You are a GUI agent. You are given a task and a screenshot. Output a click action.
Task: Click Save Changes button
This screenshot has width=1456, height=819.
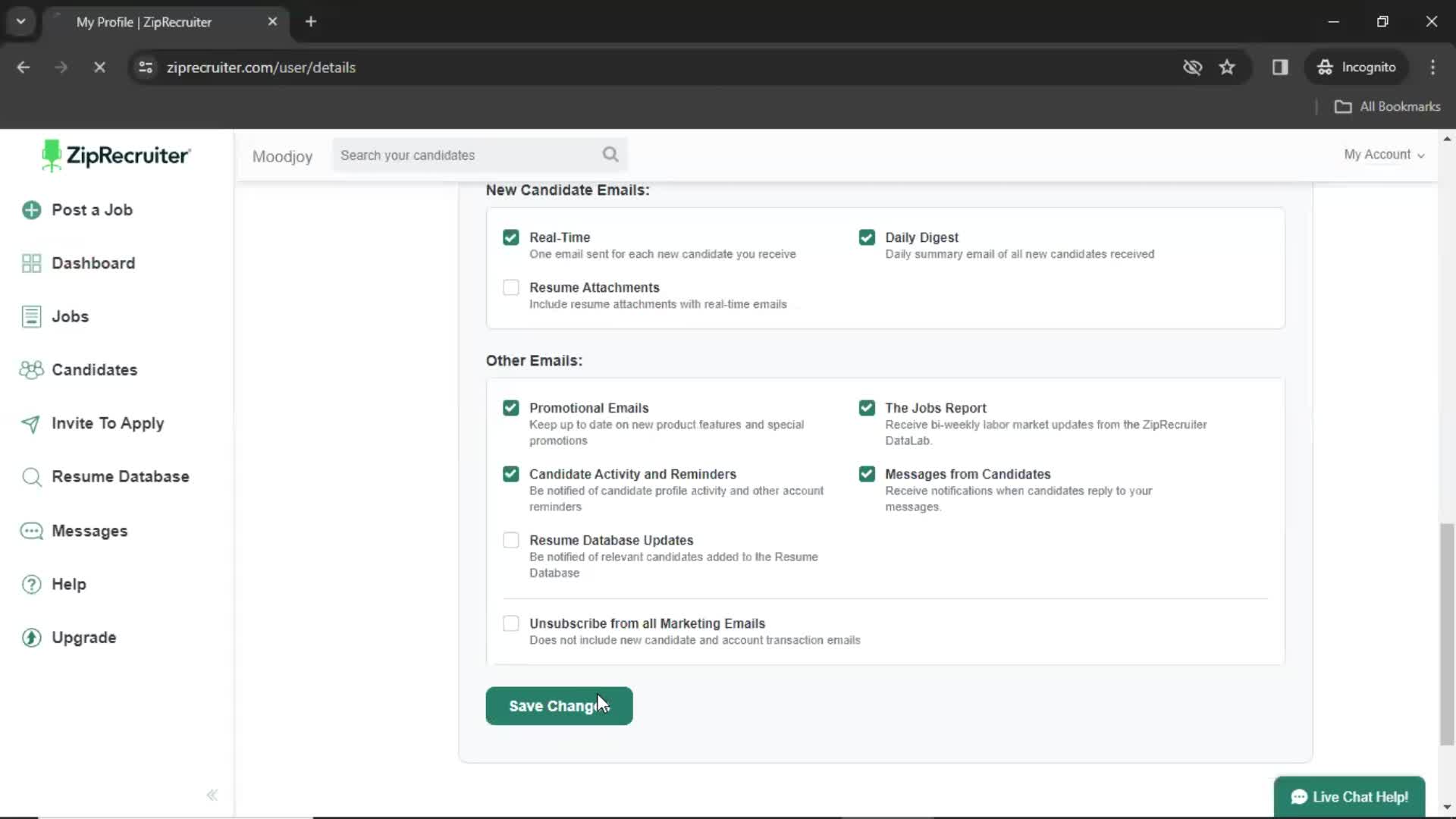pyautogui.click(x=559, y=706)
